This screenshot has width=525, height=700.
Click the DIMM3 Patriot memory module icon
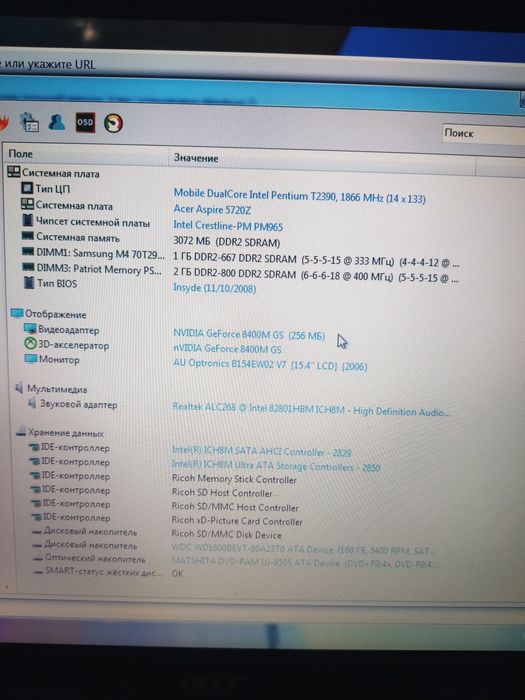29,267
